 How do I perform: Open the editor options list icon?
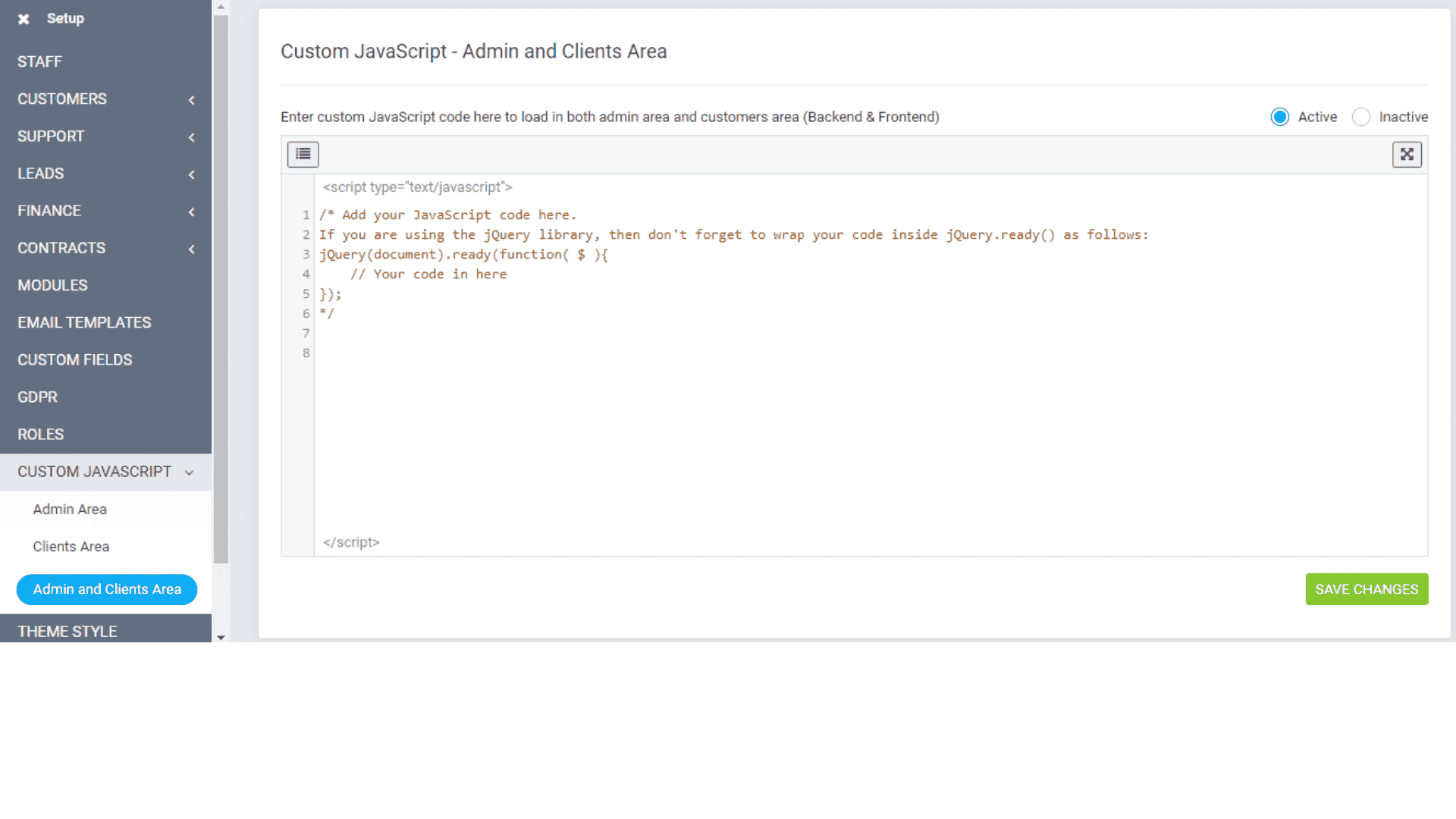[x=302, y=154]
